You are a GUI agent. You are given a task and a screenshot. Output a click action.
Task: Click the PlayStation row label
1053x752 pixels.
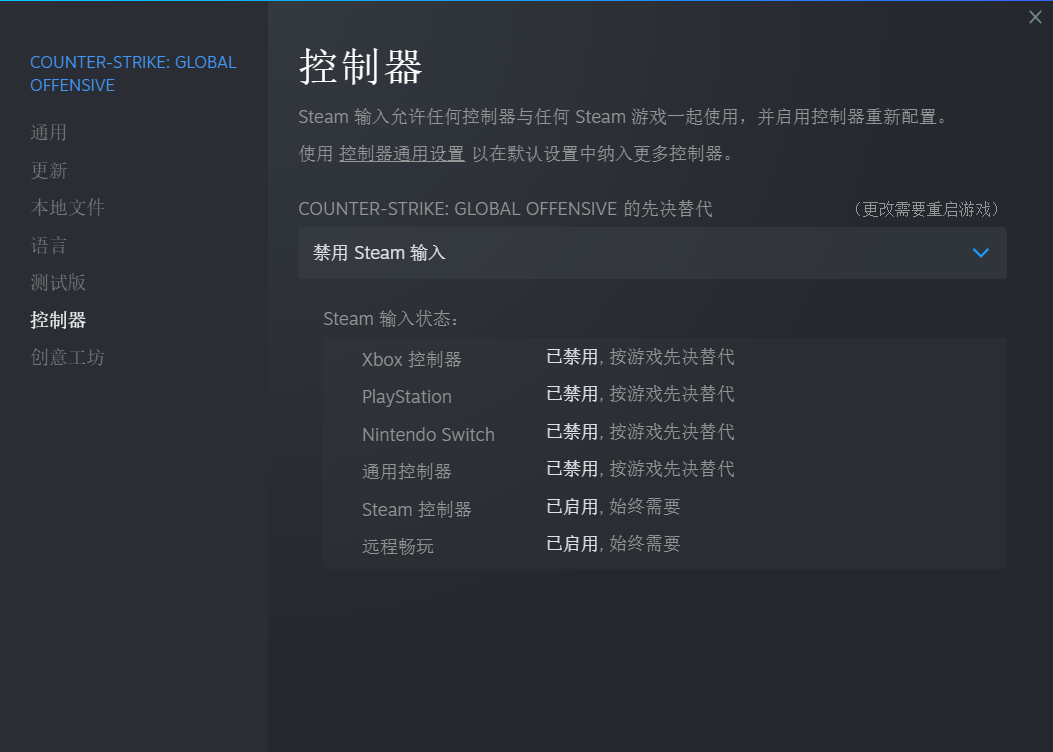coord(406,397)
